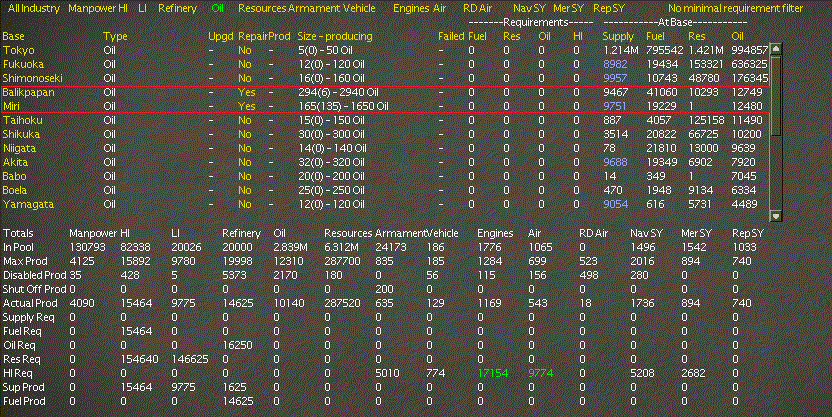Screen dimensions: 832x417
Task: Open the Boela base
Action: [15, 190]
